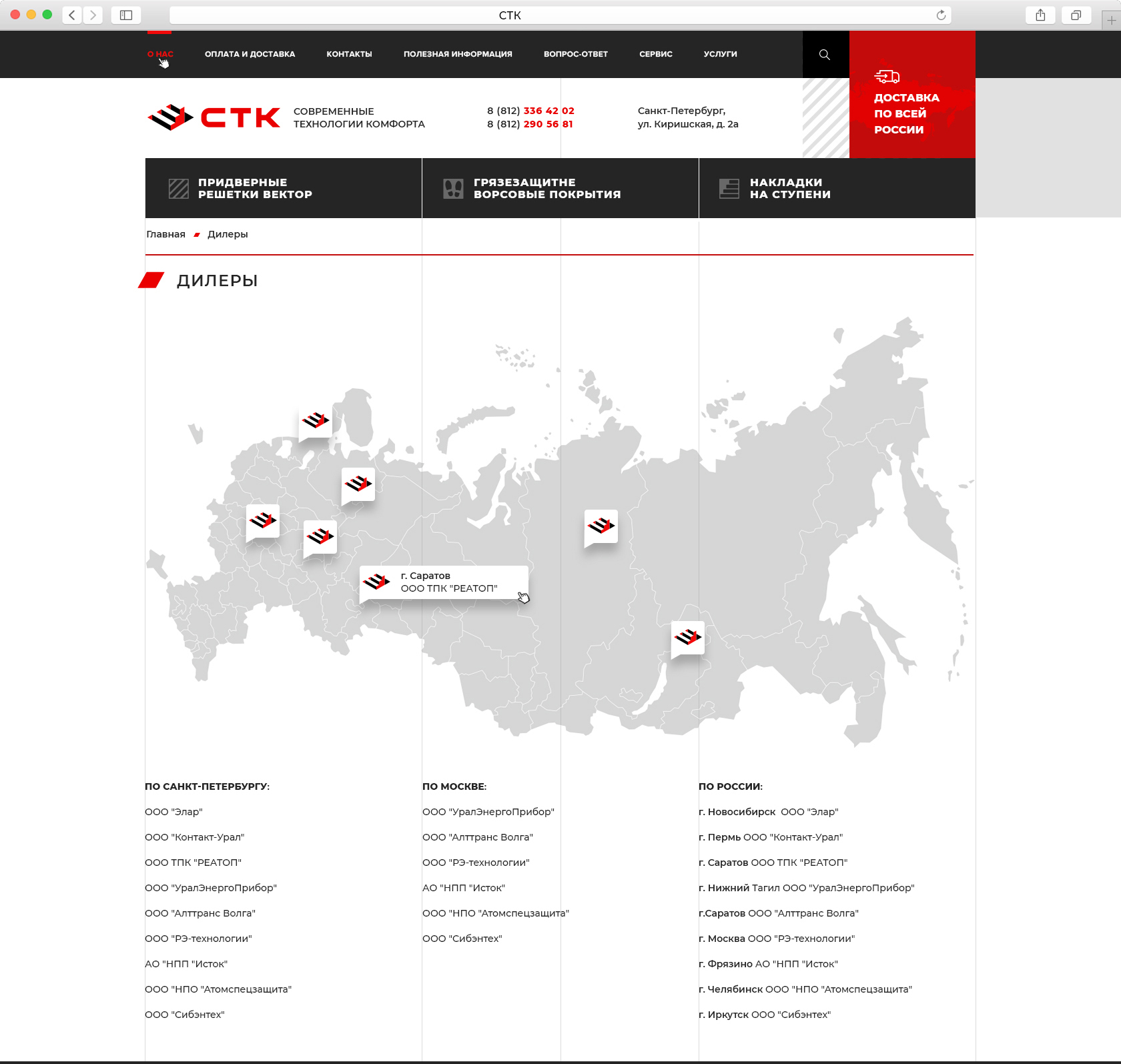Select ООО "УралЭнергоПрибор" in the Saint Petersburg list

pos(211,888)
